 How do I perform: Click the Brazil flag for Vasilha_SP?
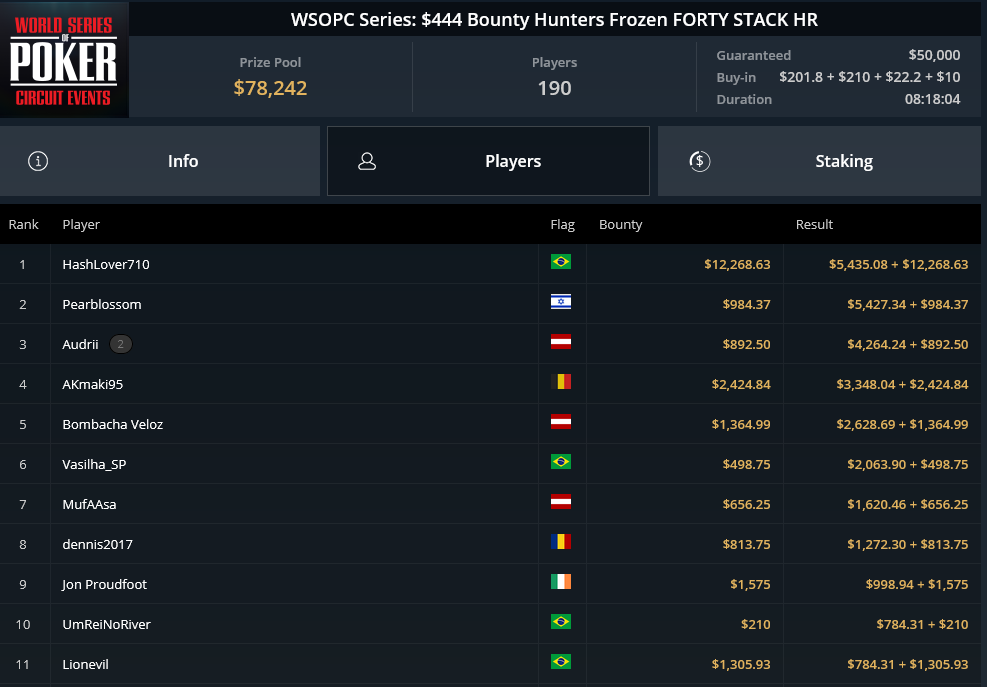pyautogui.click(x=561, y=462)
